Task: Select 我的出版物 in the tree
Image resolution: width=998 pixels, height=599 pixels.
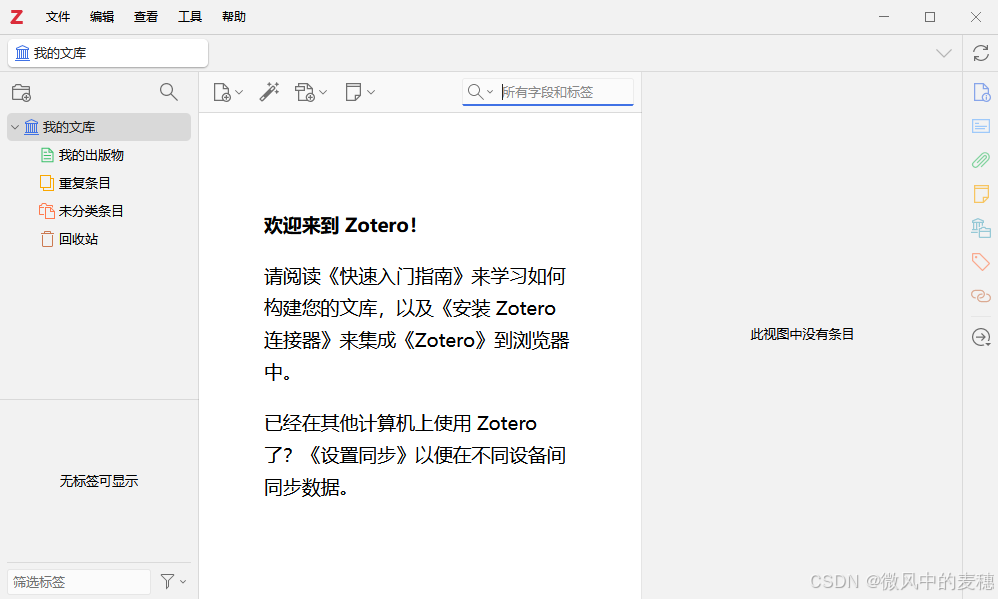Action: point(91,155)
